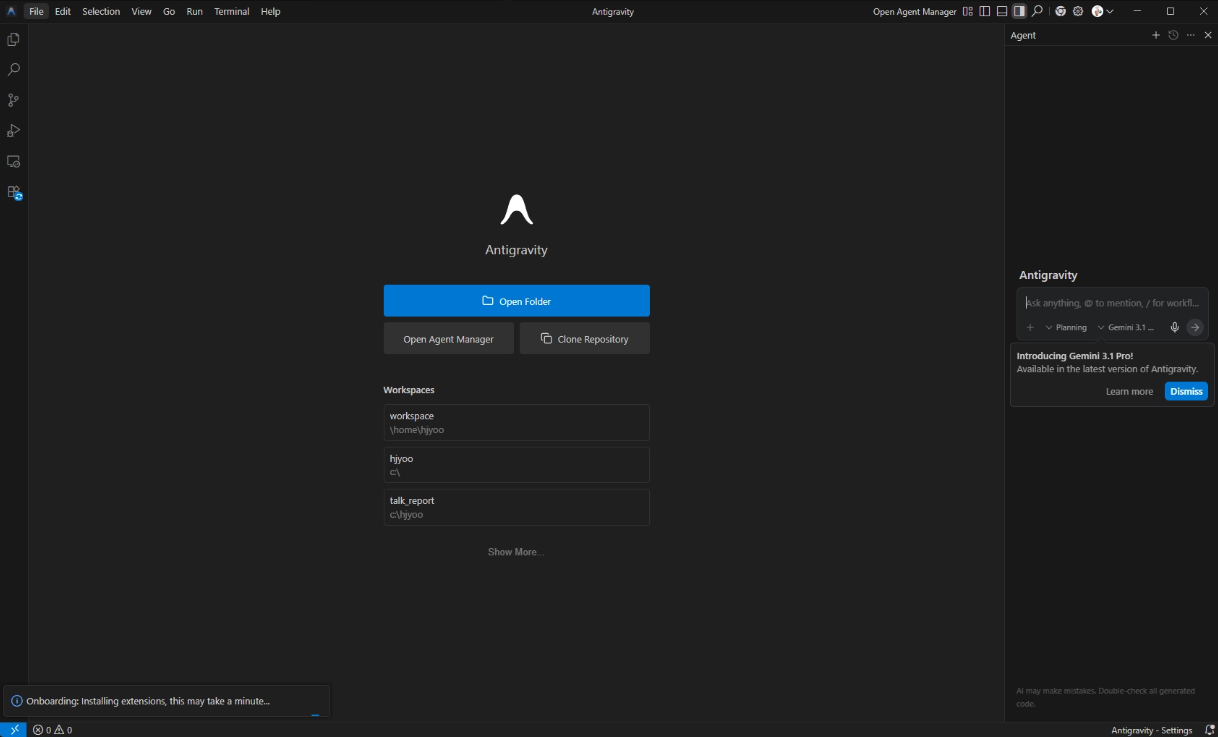Image resolution: width=1218 pixels, height=737 pixels.
Task: Open the settings gear in title bar
Action: tap(1078, 11)
